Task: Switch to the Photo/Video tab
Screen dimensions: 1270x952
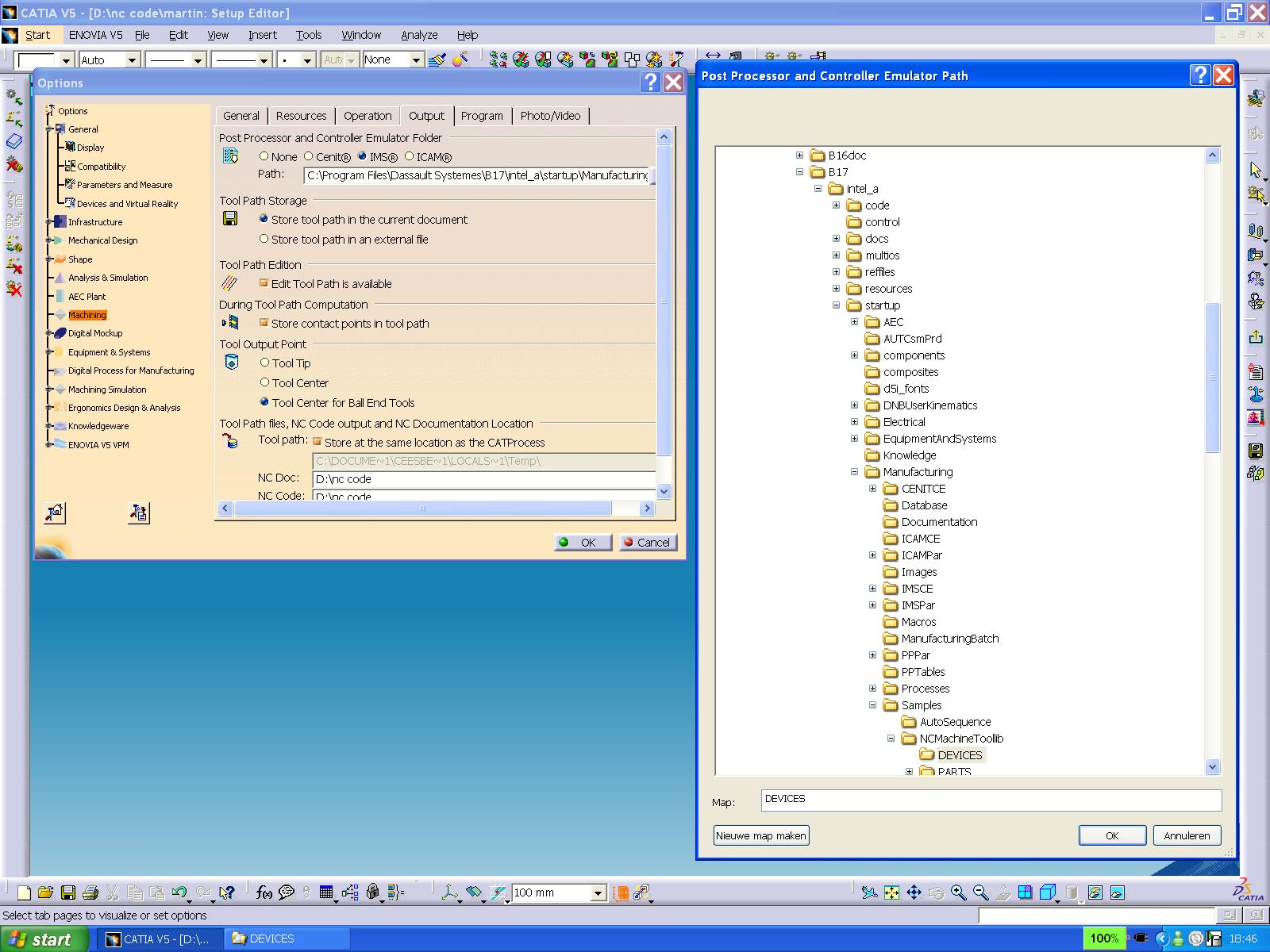Action: point(550,116)
